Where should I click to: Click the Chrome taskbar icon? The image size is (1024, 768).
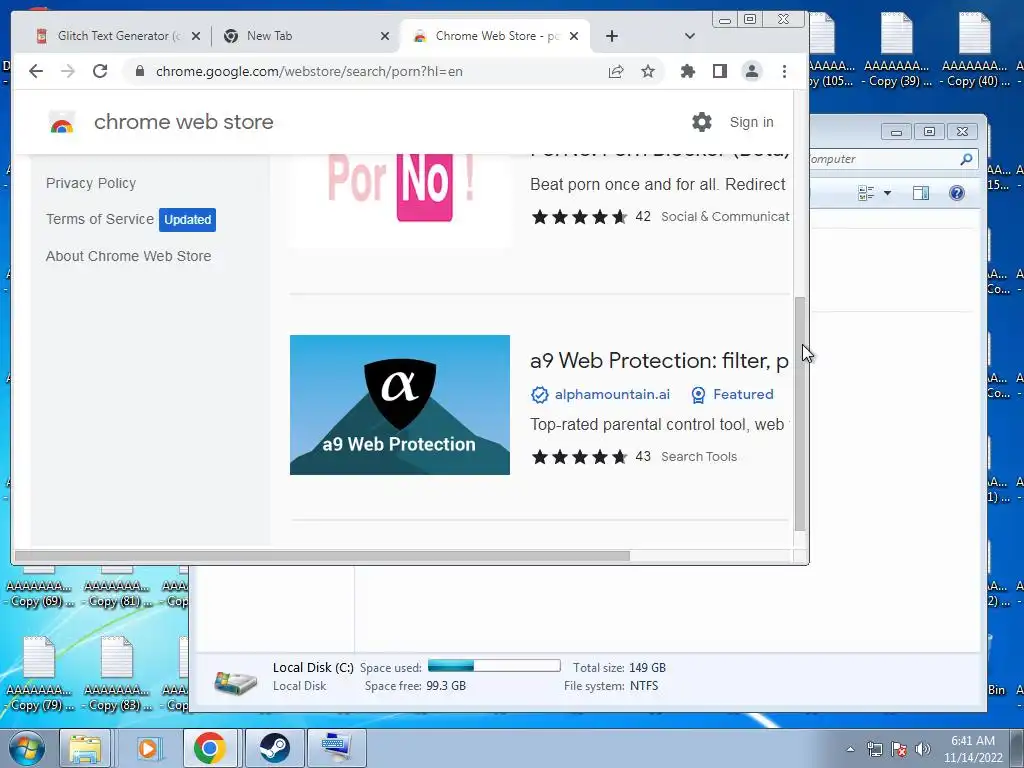(210, 748)
